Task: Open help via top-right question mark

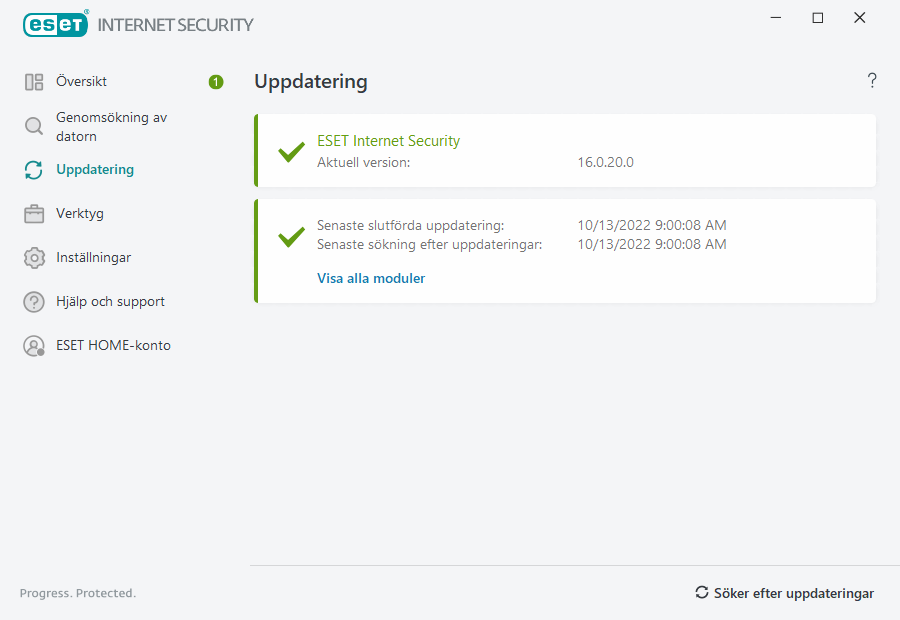Action: tap(872, 81)
